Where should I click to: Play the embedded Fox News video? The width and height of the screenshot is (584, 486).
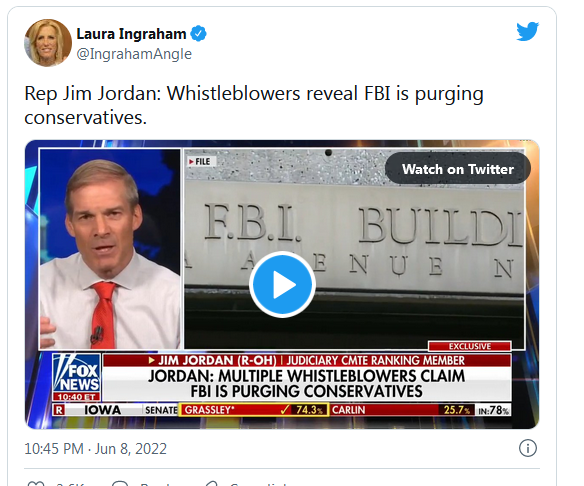[282, 285]
